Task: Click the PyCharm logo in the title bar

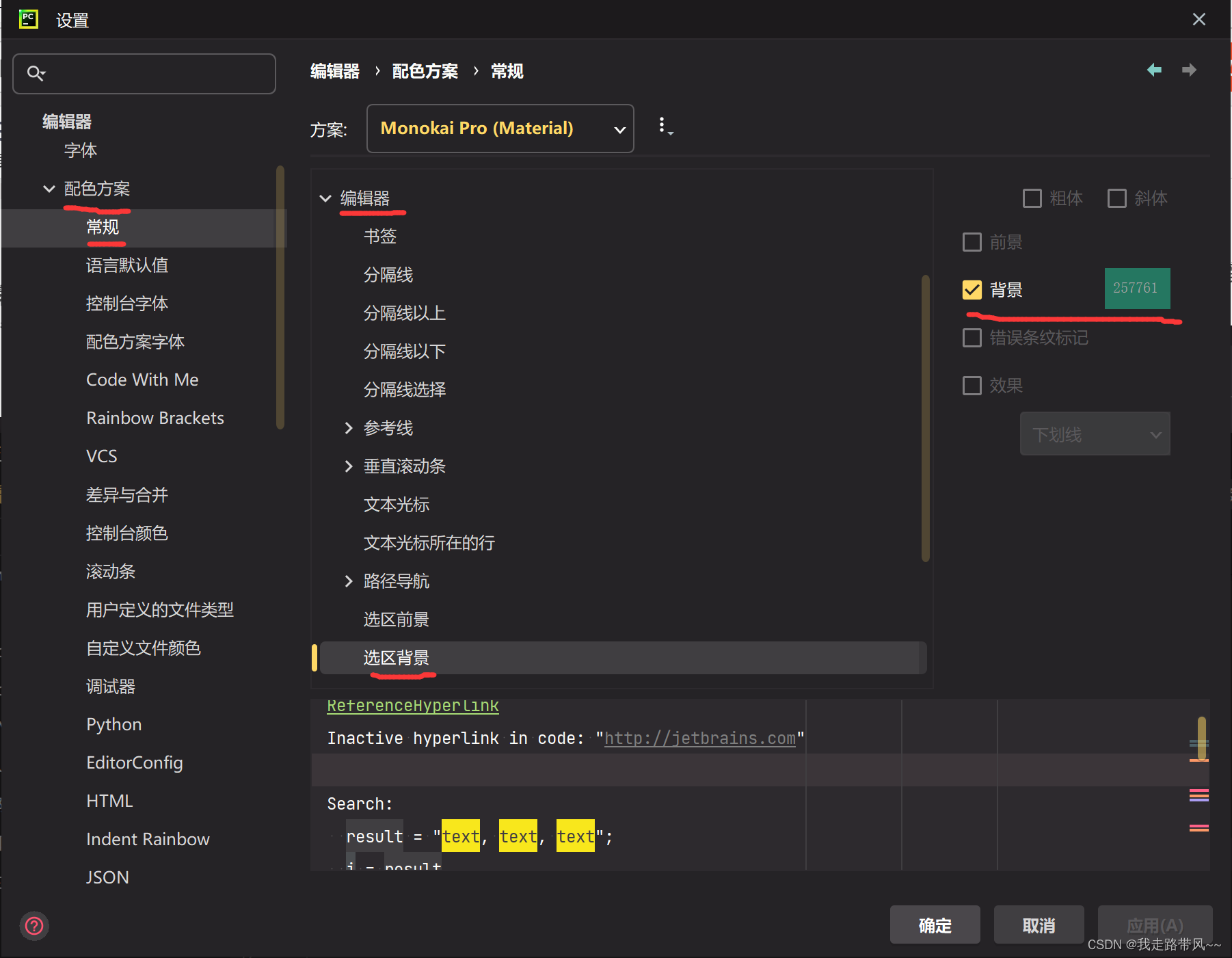Action: pyautogui.click(x=28, y=19)
